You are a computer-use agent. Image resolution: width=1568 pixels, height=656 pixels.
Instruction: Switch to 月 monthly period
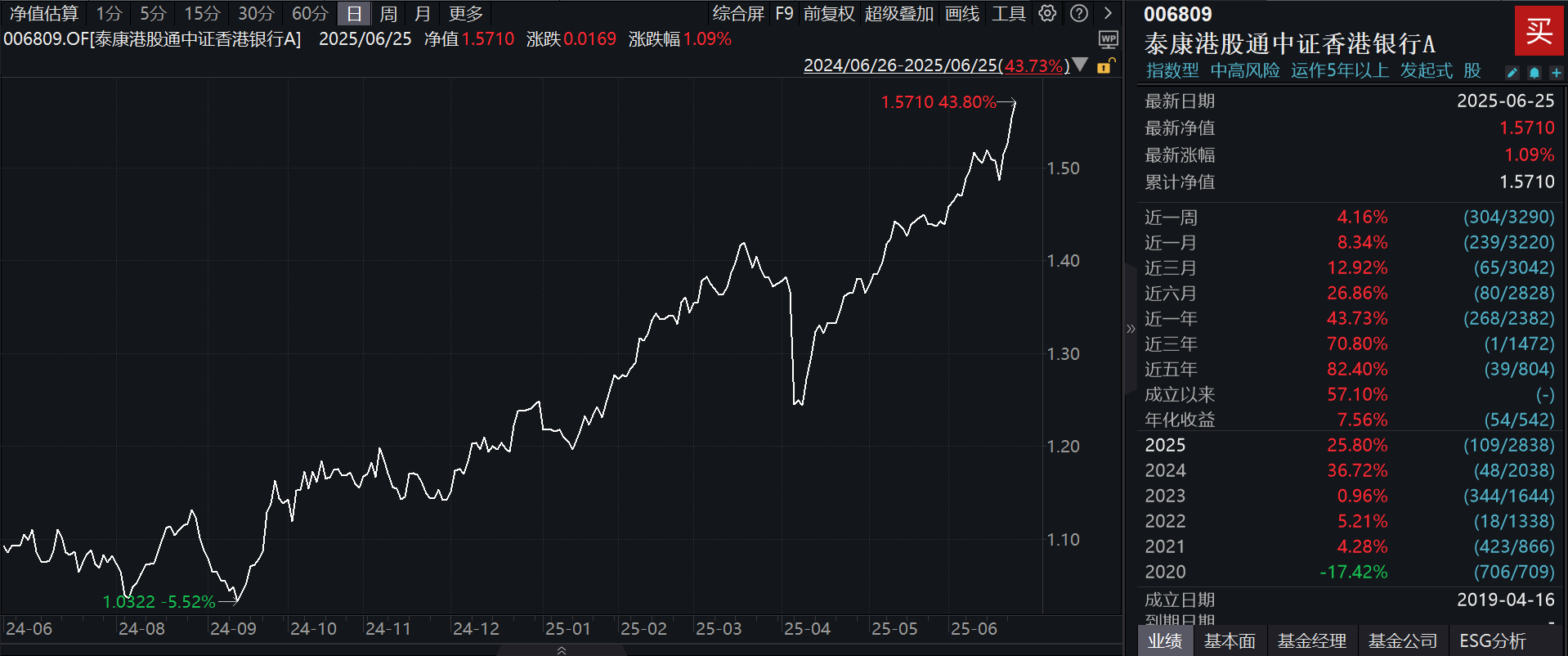(422, 14)
